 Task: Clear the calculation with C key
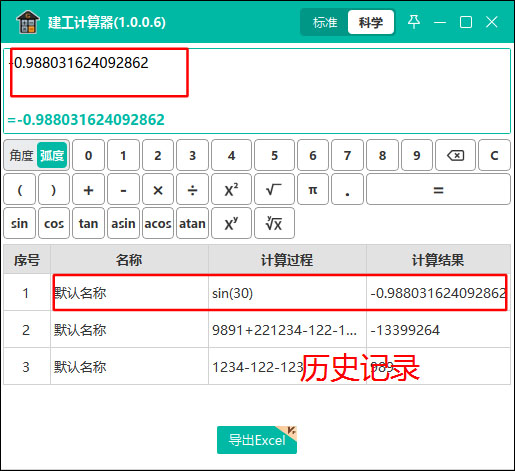point(494,155)
